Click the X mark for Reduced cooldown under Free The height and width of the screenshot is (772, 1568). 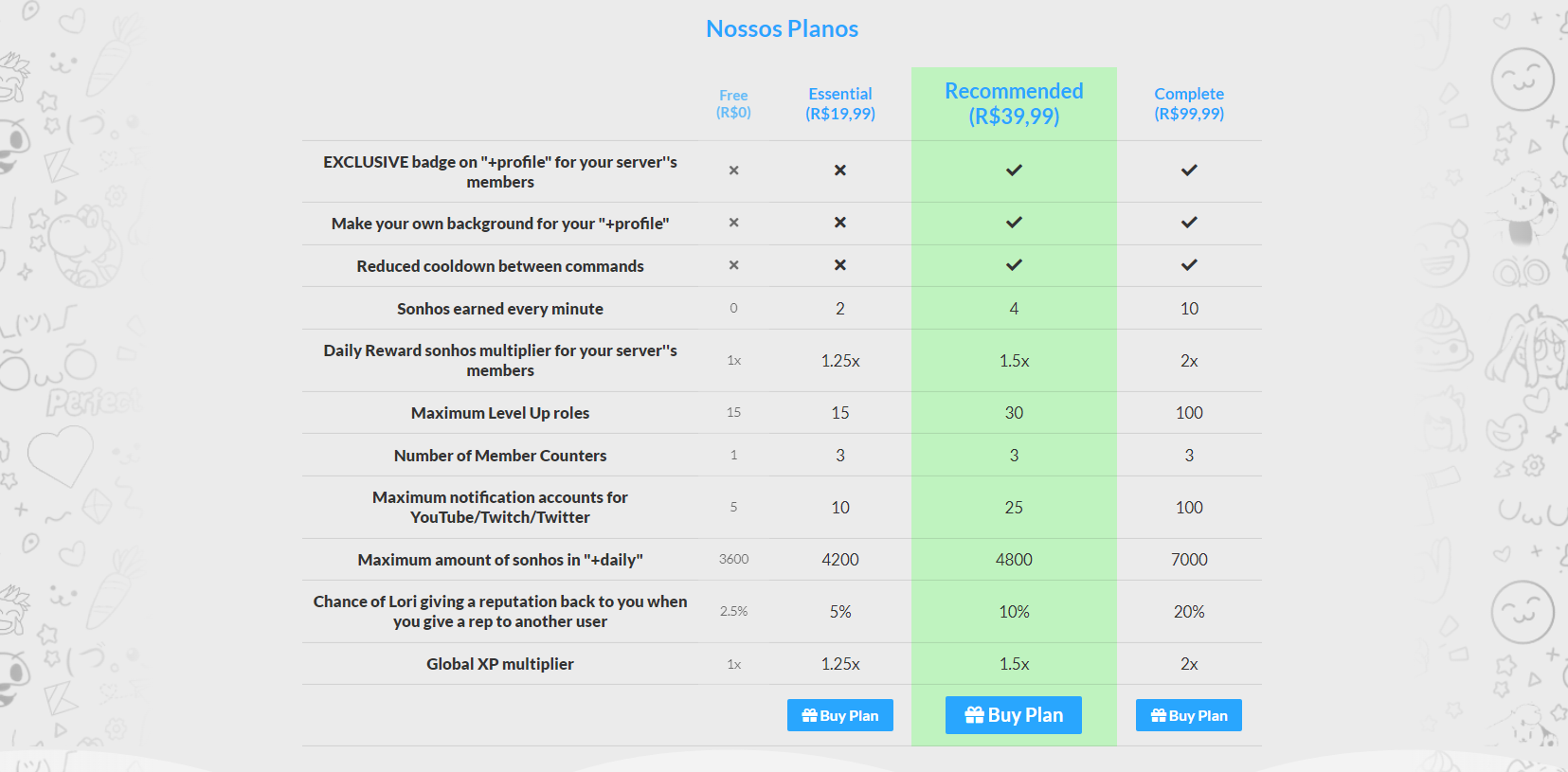[733, 265]
